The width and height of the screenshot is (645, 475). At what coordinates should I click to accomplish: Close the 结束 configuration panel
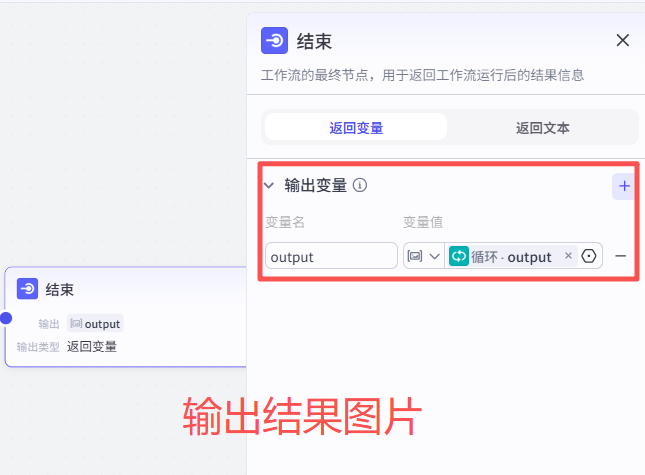(622, 40)
